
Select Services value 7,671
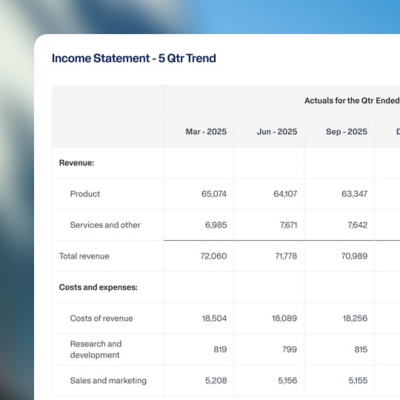[x=289, y=225]
